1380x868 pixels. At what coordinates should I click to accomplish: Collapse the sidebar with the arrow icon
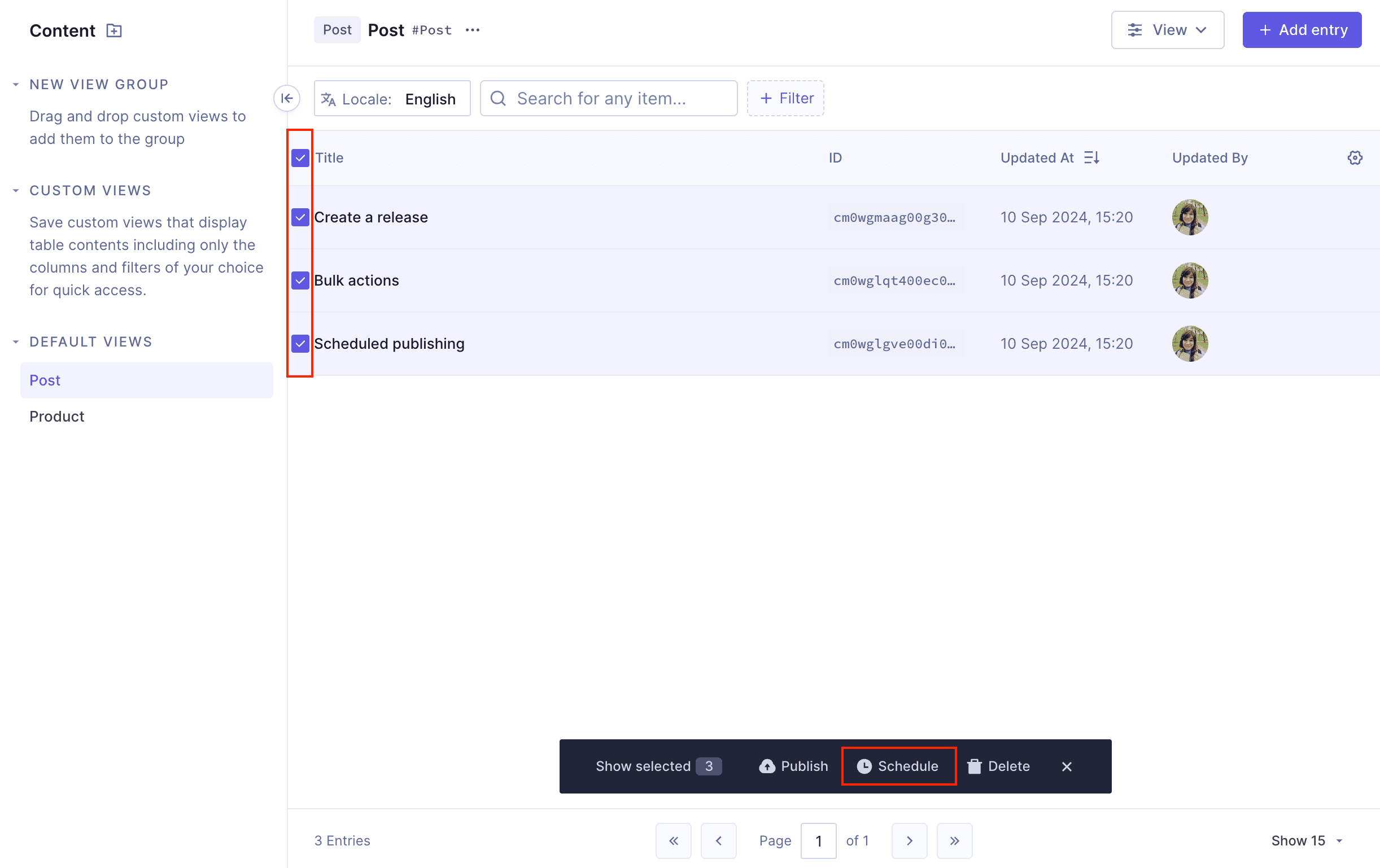pyautogui.click(x=286, y=99)
